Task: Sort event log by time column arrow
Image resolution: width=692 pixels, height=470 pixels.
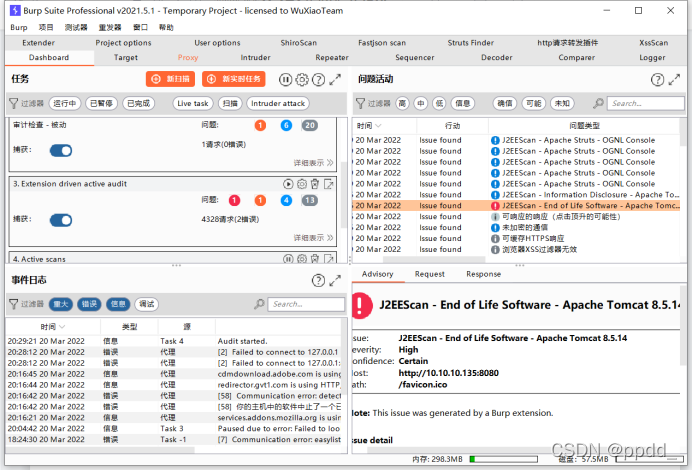Action: 62,327
